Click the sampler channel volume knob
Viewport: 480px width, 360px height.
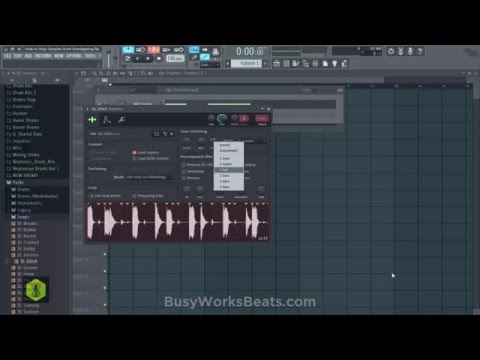[222, 118]
